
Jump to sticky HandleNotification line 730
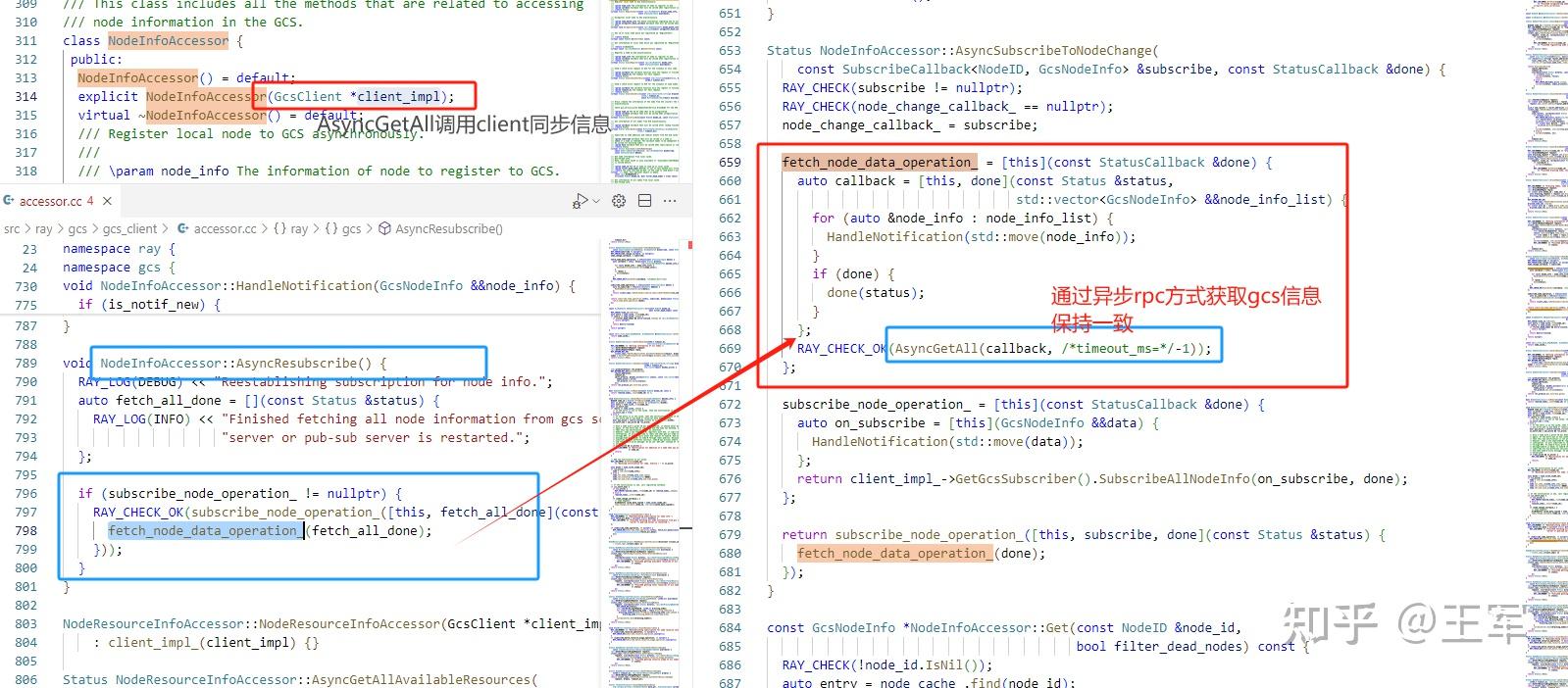pos(319,286)
